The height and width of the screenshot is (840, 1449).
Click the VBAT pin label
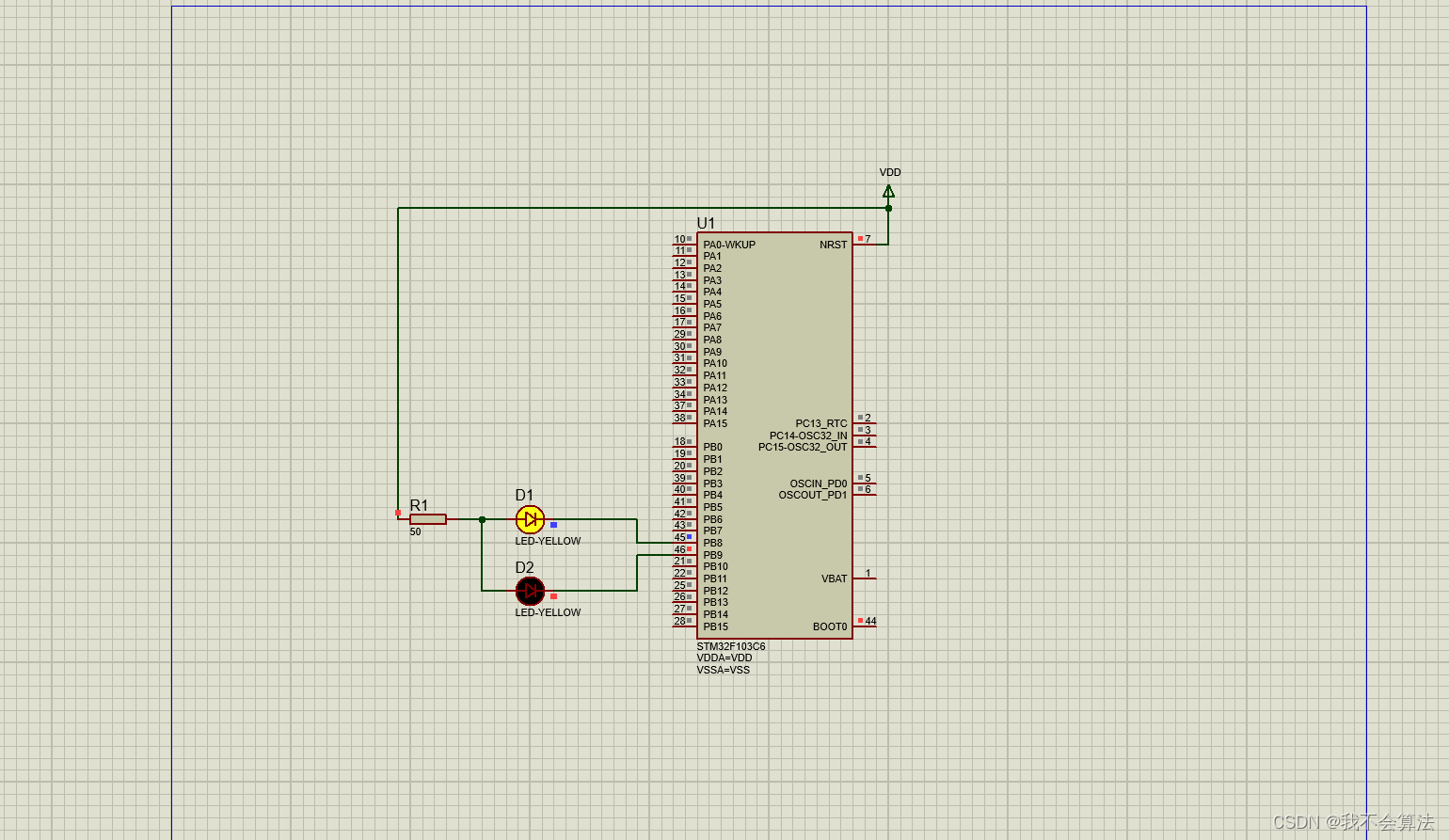(x=835, y=578)
